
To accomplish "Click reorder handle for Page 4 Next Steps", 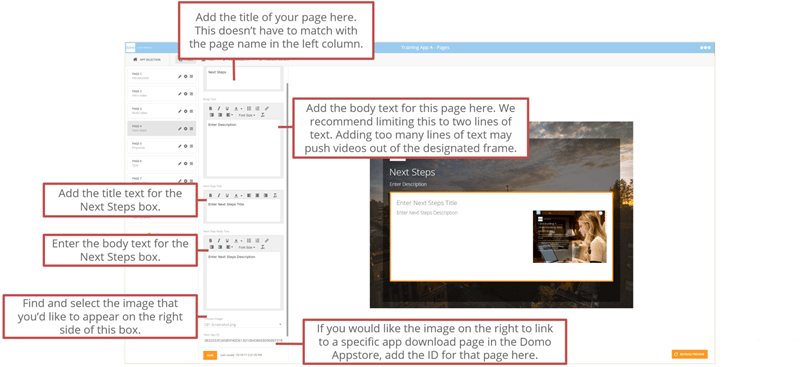I will click(x=191, y=128).
